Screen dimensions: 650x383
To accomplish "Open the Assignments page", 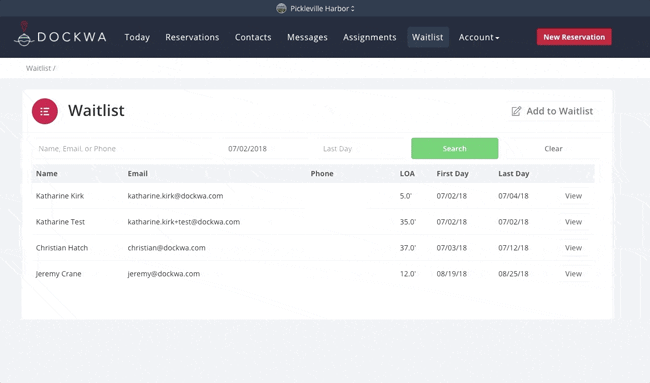I will (369, 37).
